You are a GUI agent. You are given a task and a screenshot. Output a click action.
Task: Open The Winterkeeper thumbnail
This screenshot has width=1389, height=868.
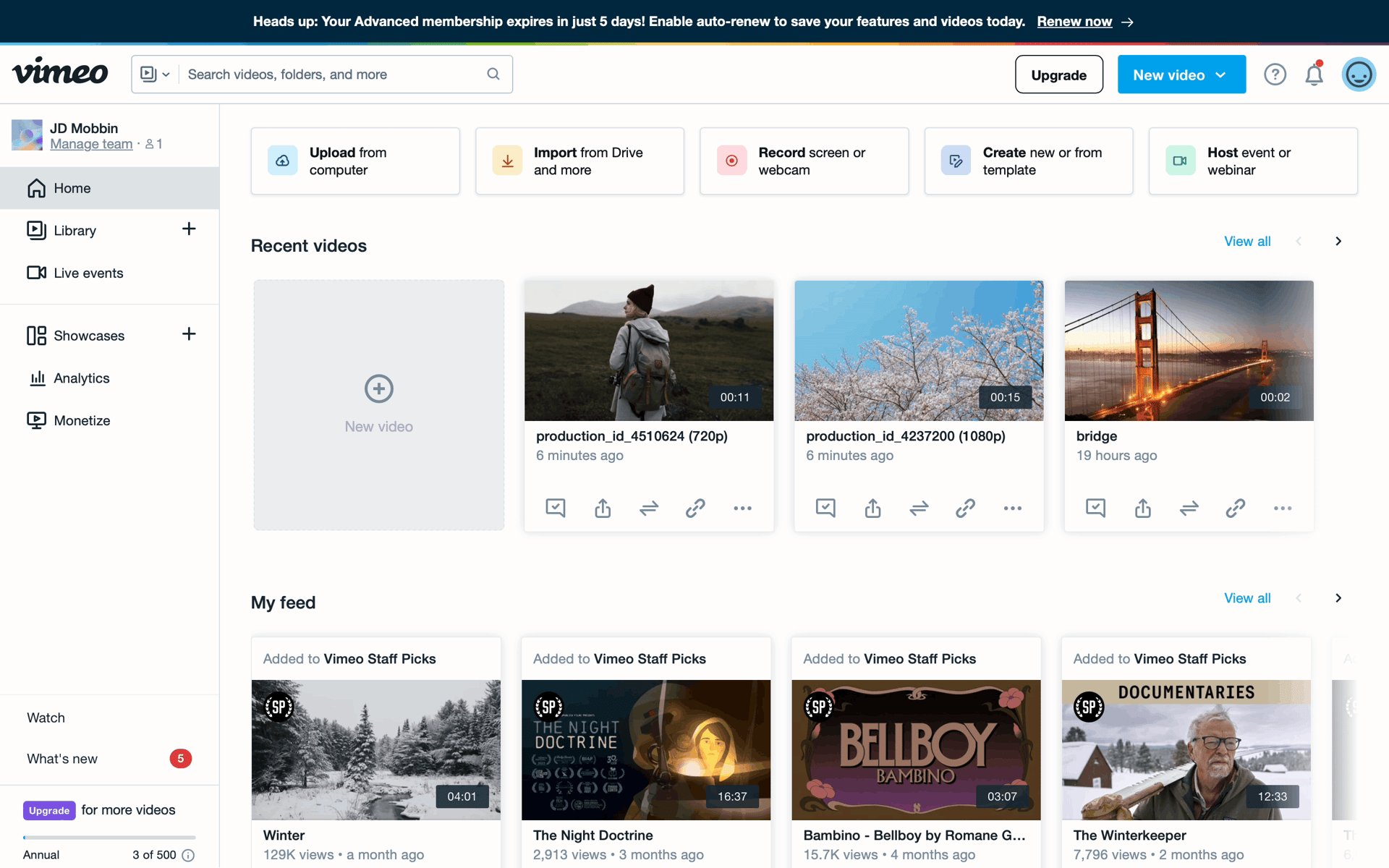(x=1186, y=749)
